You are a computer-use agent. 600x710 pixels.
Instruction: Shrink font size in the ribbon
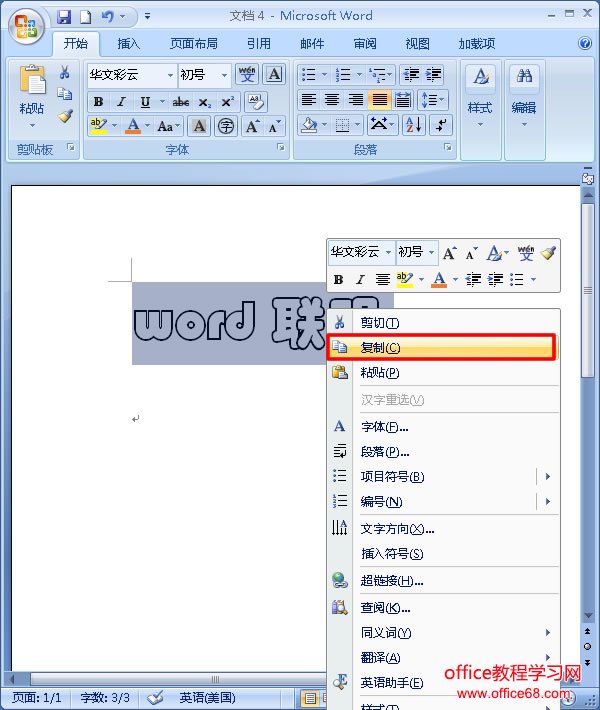click(x=274, y=126)
